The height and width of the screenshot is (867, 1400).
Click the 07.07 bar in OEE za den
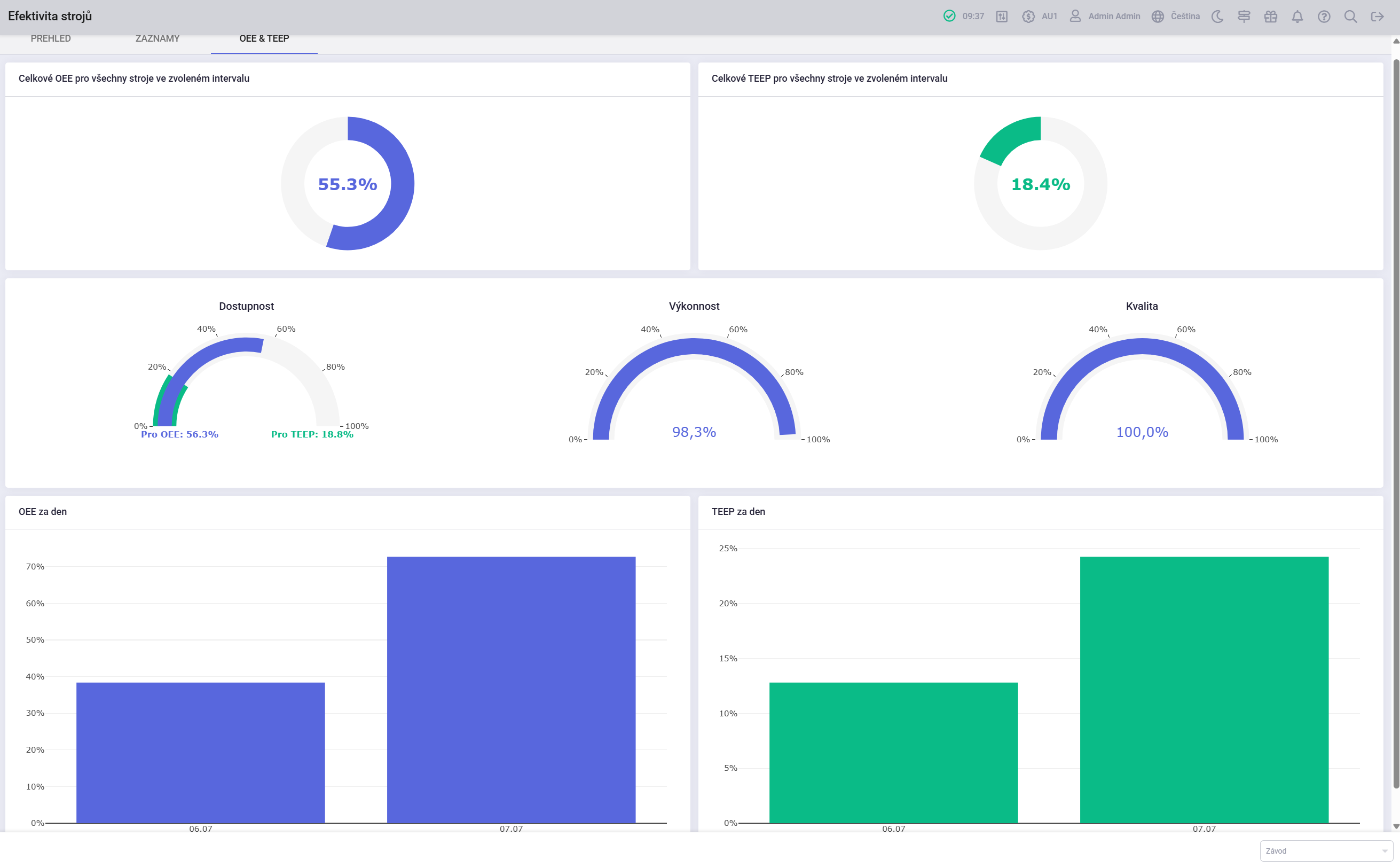tap(511, 690)
